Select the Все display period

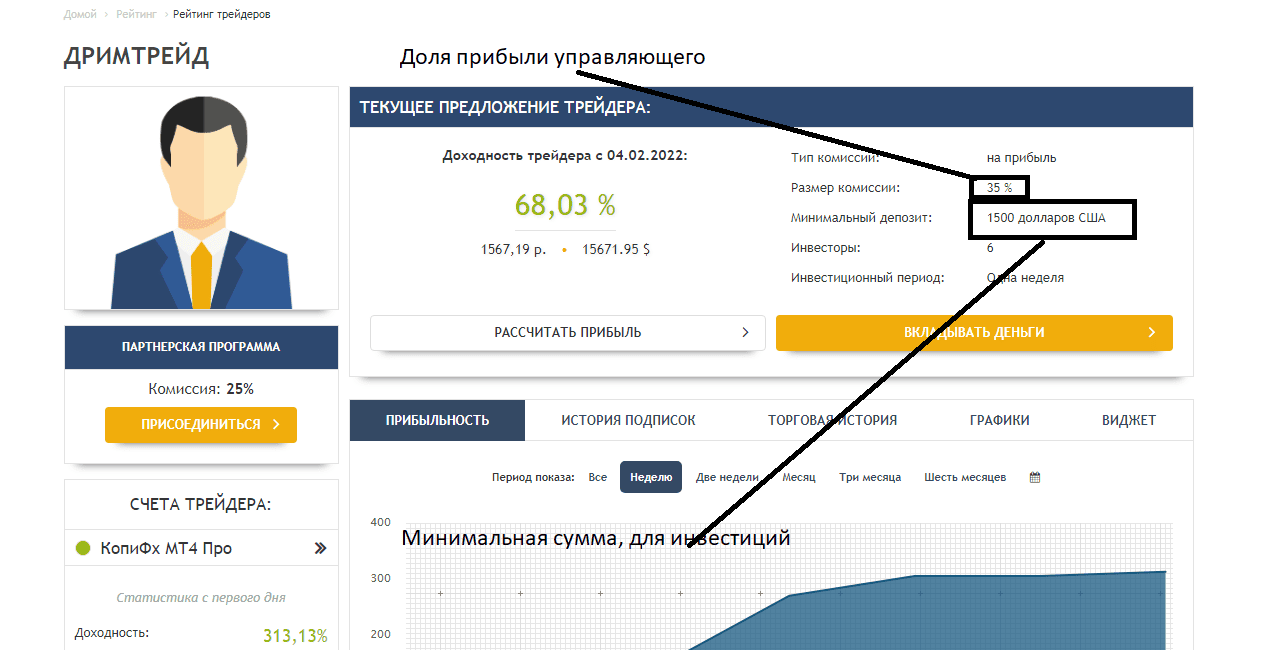point(598,478)
